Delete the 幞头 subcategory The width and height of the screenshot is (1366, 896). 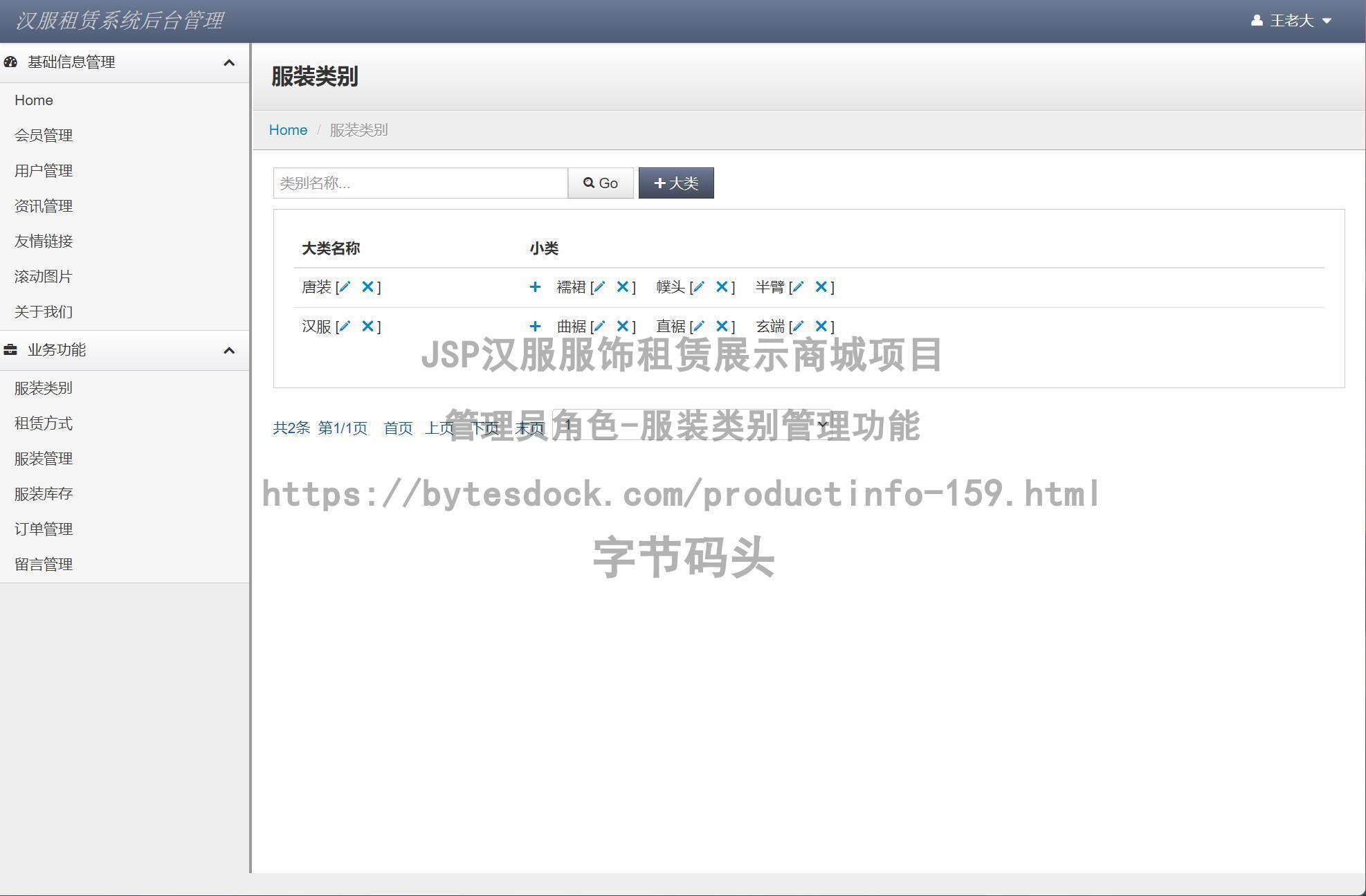pos(722,287)
